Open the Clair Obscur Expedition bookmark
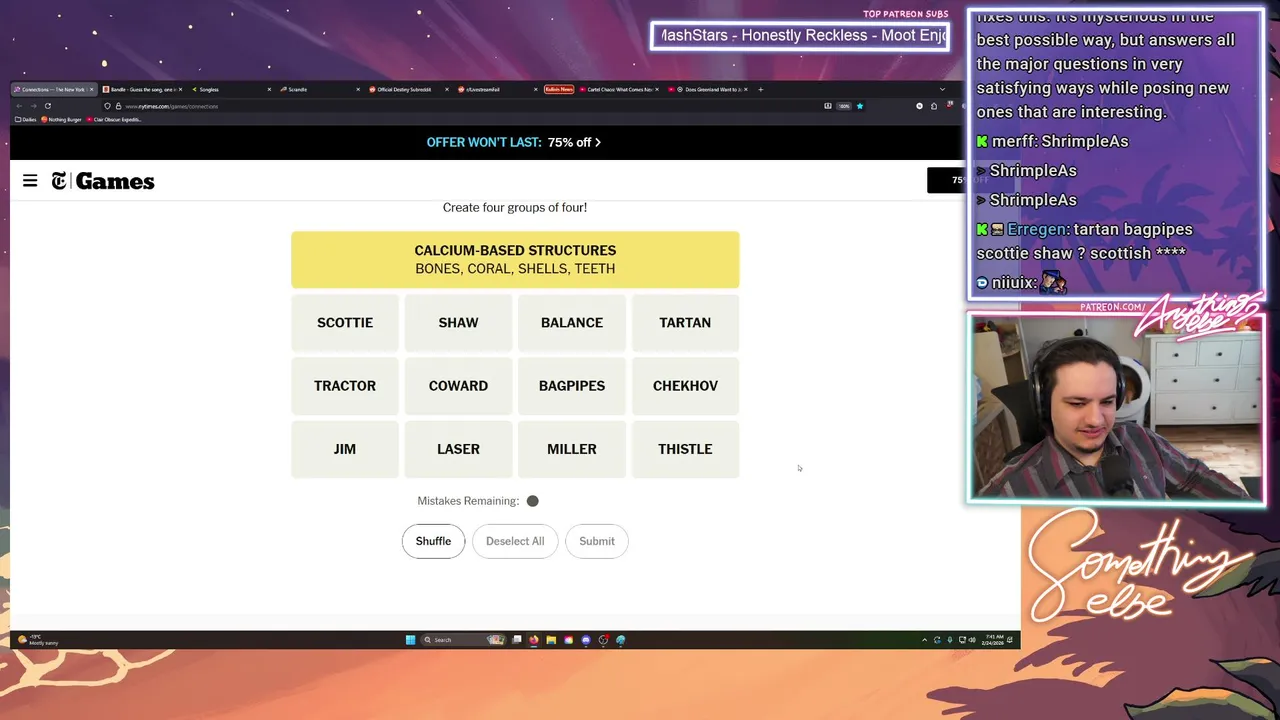The height and width of the screenshot is (720, 1280). coord(114,119)
